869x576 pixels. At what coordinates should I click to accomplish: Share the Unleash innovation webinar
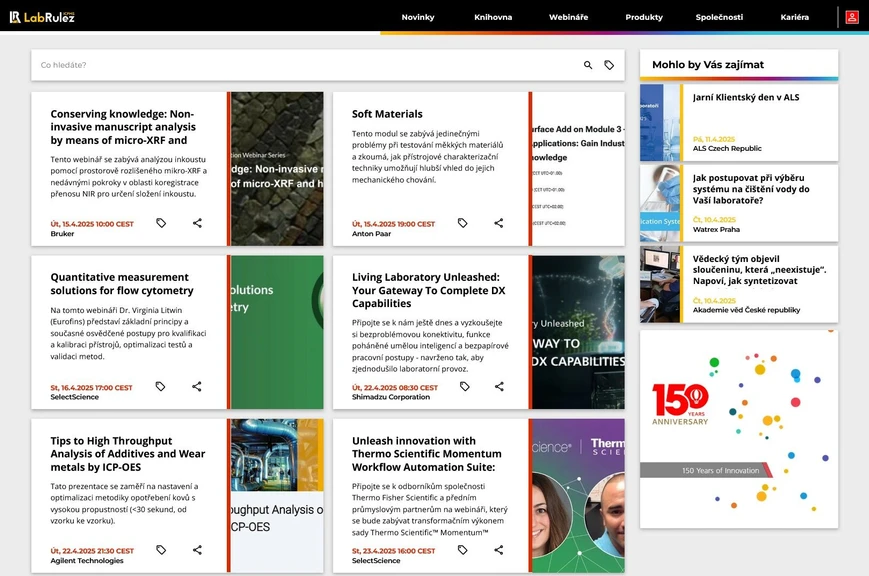click(499, 550)
